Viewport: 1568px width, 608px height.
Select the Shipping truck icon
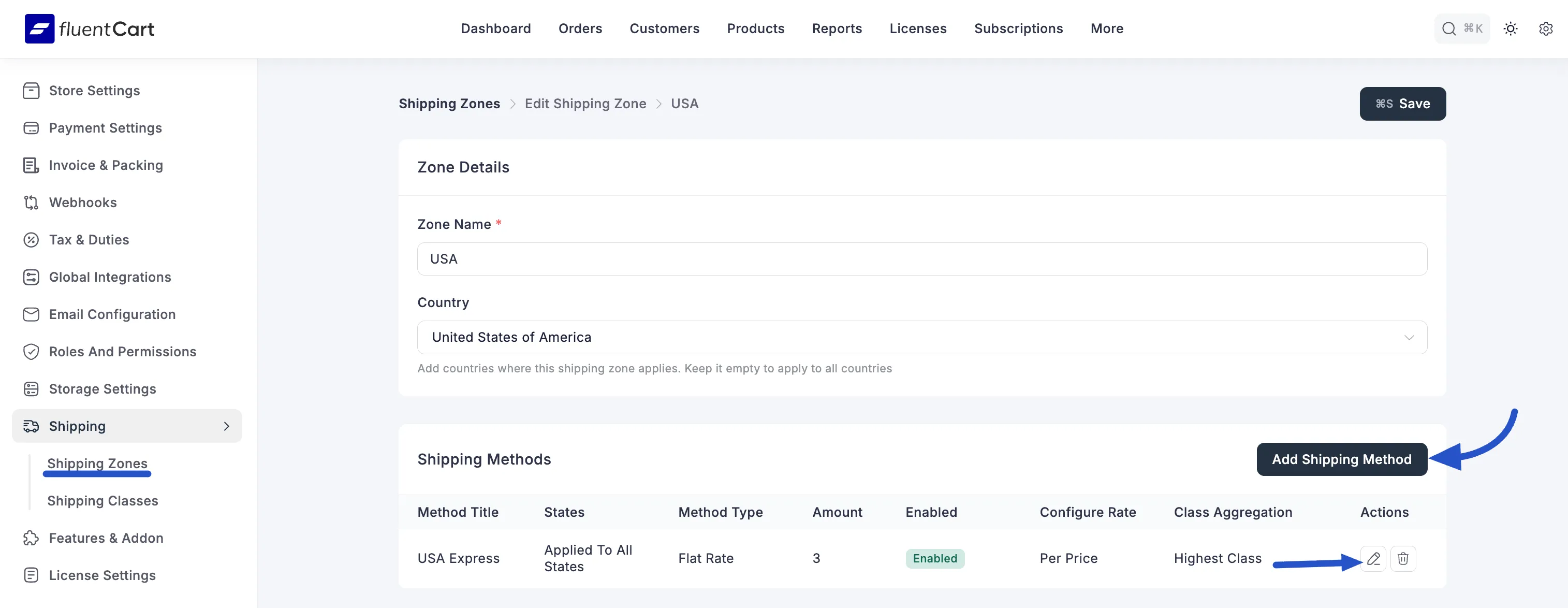(x=32, y=426)
